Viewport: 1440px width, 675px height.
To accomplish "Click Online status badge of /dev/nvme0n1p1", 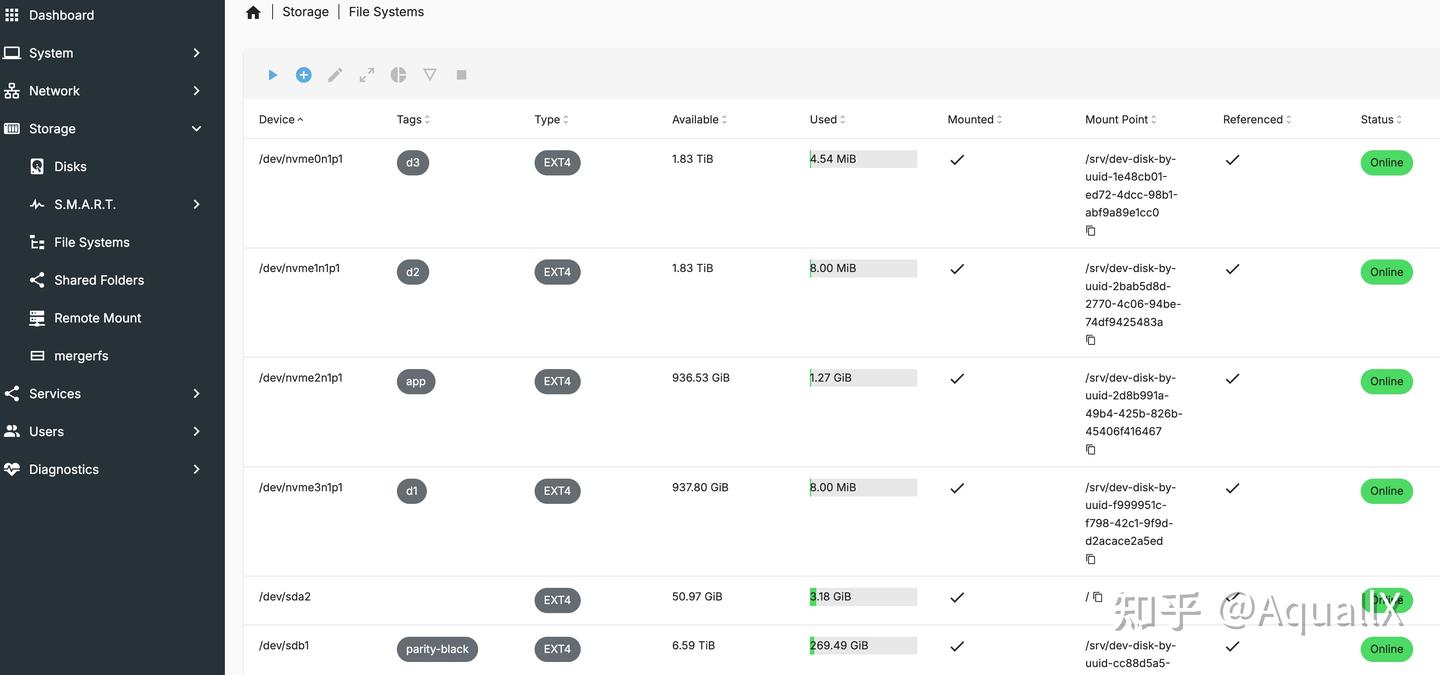I will [x=1386, y=163].
